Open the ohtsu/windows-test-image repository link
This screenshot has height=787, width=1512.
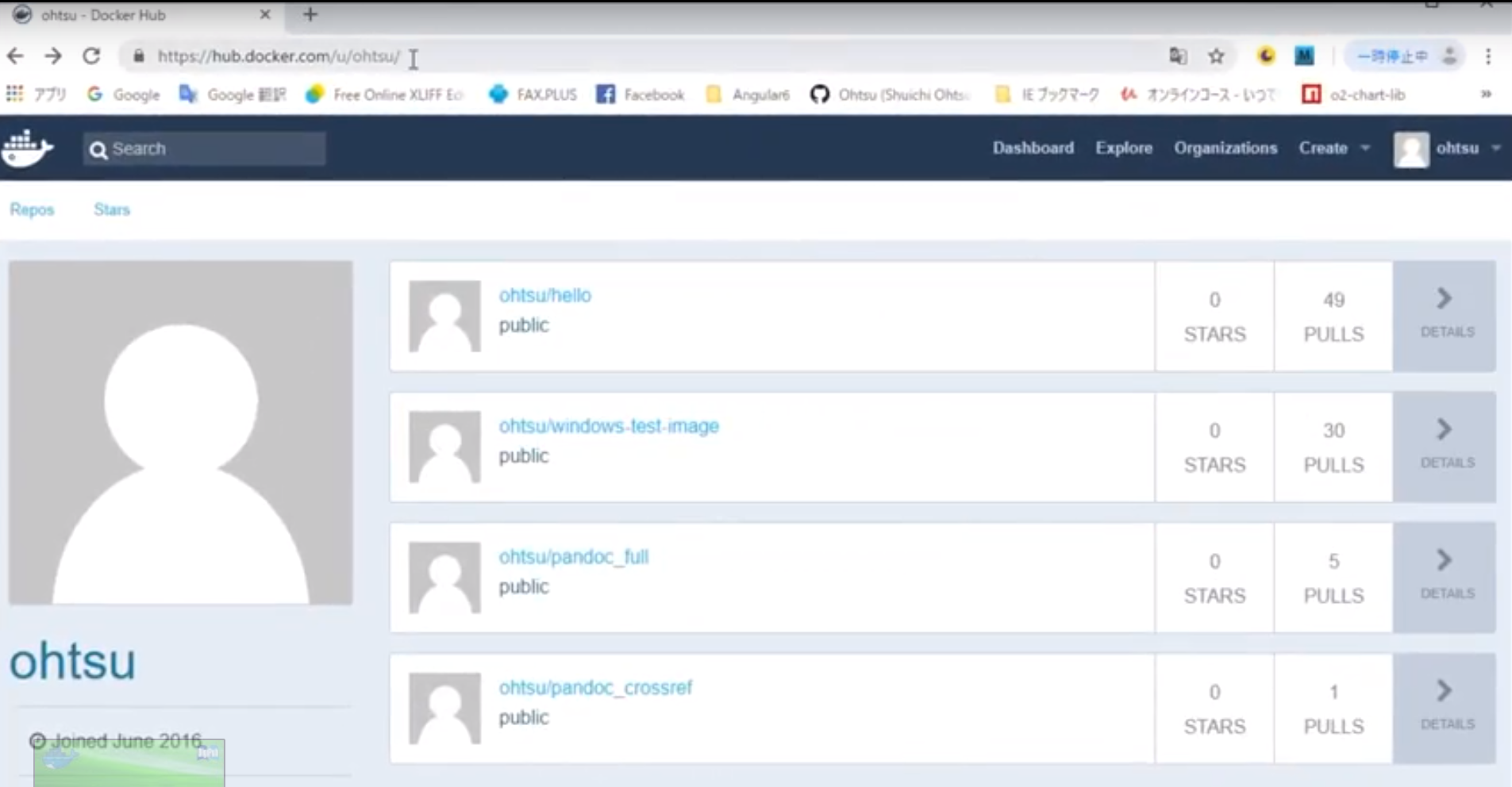609,426
